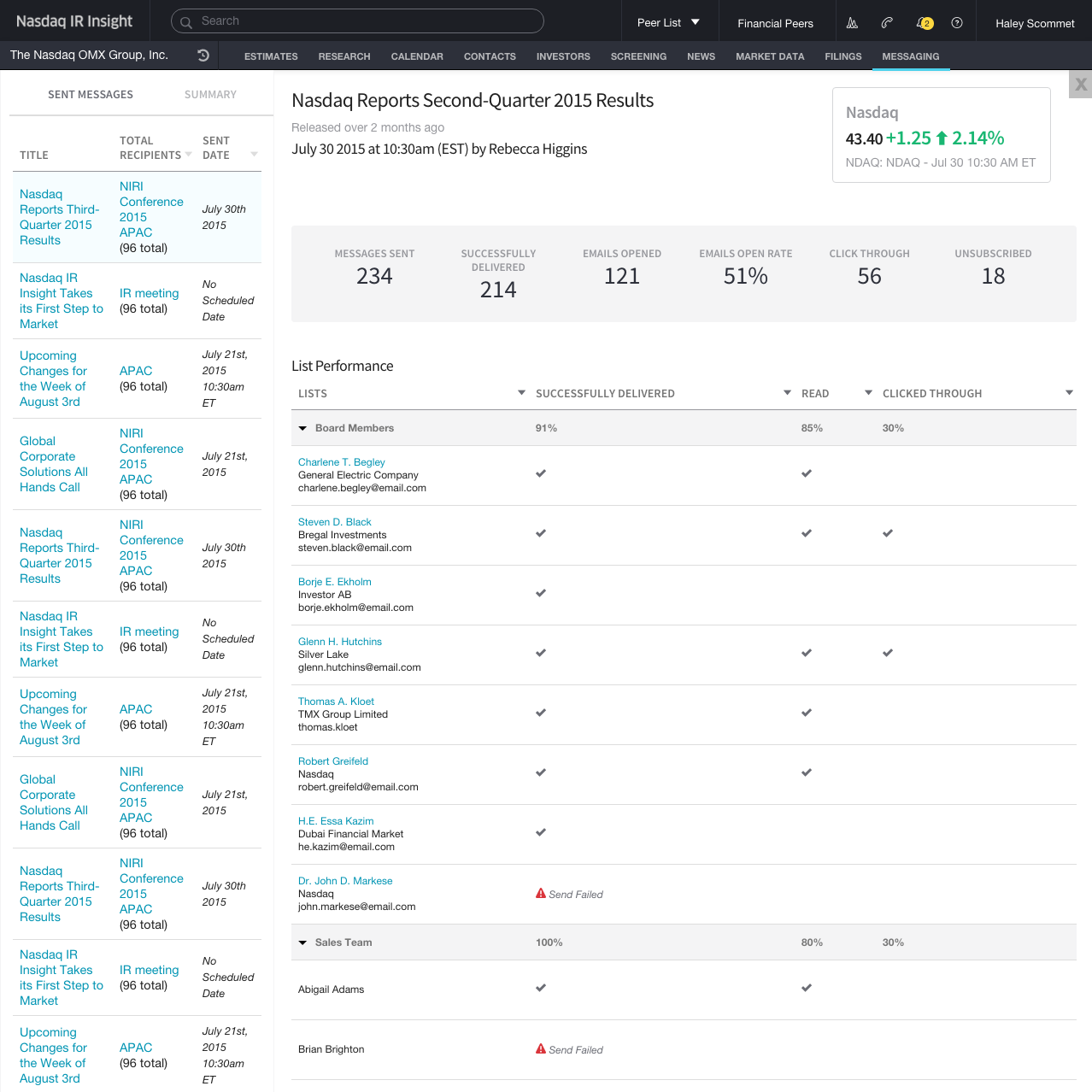The height and width of the screenshot is (1092, 1092).
Task: Click read checkmark for Robert Greifeld
Action: click(807, 772)
